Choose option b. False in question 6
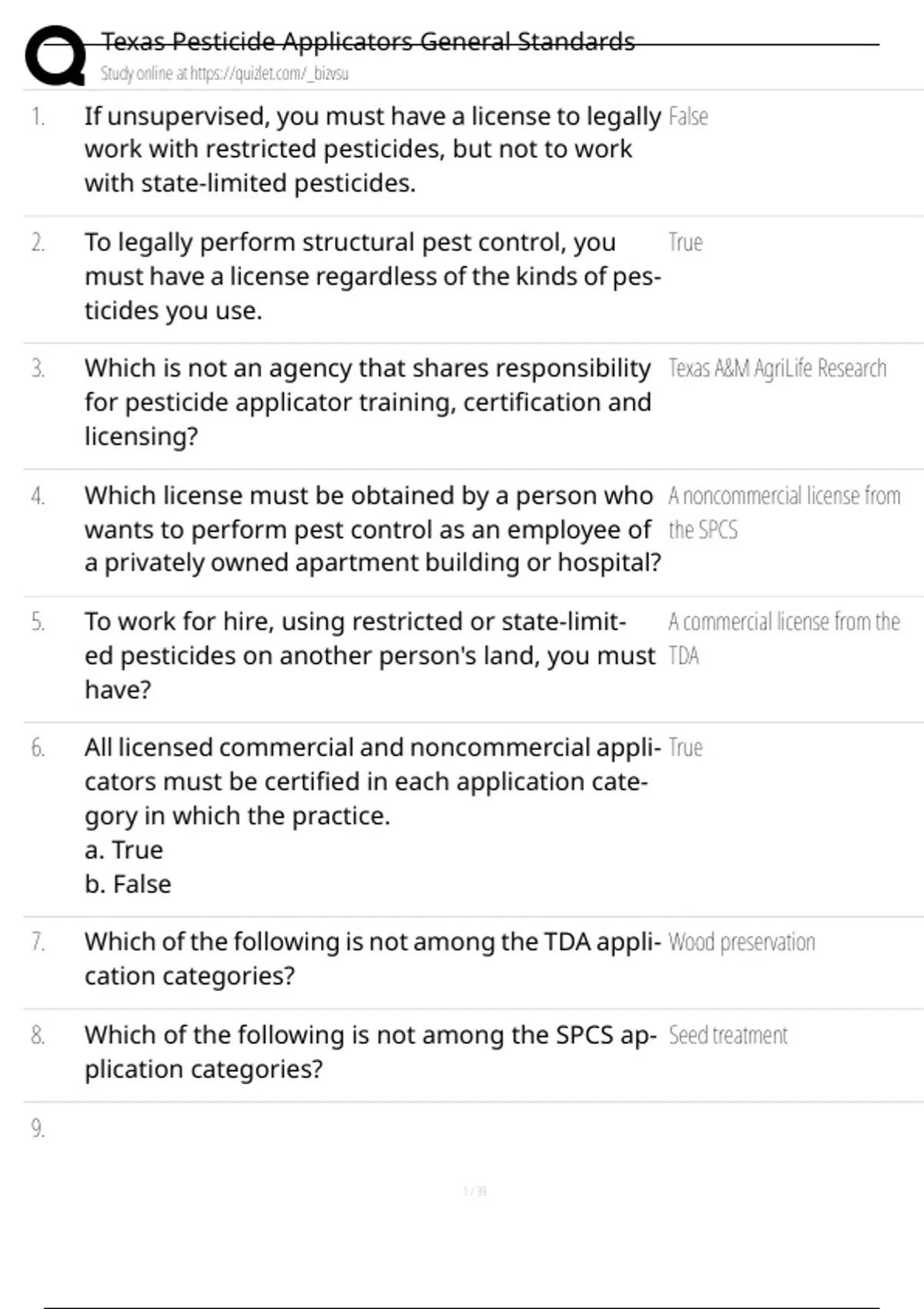924x1309 pixels. (x=128, y=884)
